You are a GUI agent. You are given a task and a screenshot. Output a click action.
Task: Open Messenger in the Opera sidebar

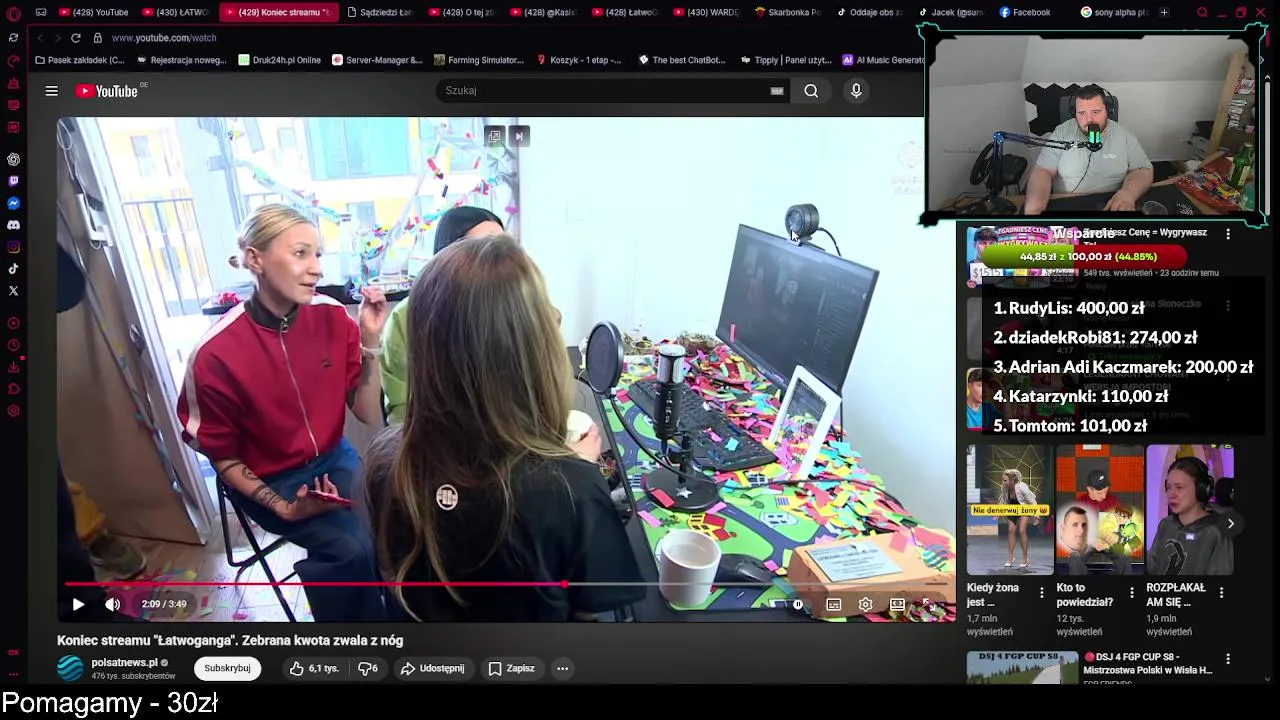[13, 203]
